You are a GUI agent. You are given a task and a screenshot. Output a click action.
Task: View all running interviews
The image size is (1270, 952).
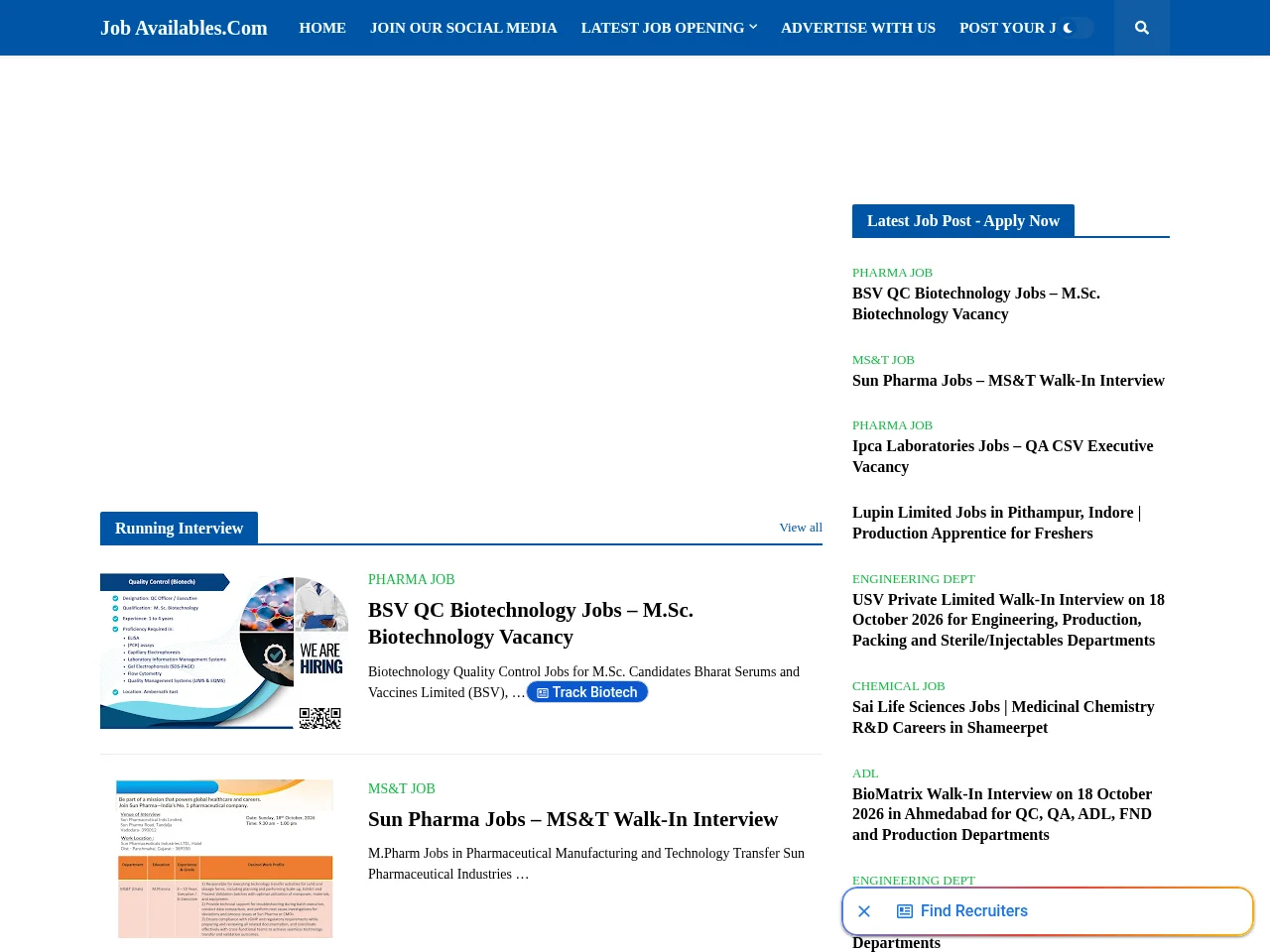coord(801,528)
